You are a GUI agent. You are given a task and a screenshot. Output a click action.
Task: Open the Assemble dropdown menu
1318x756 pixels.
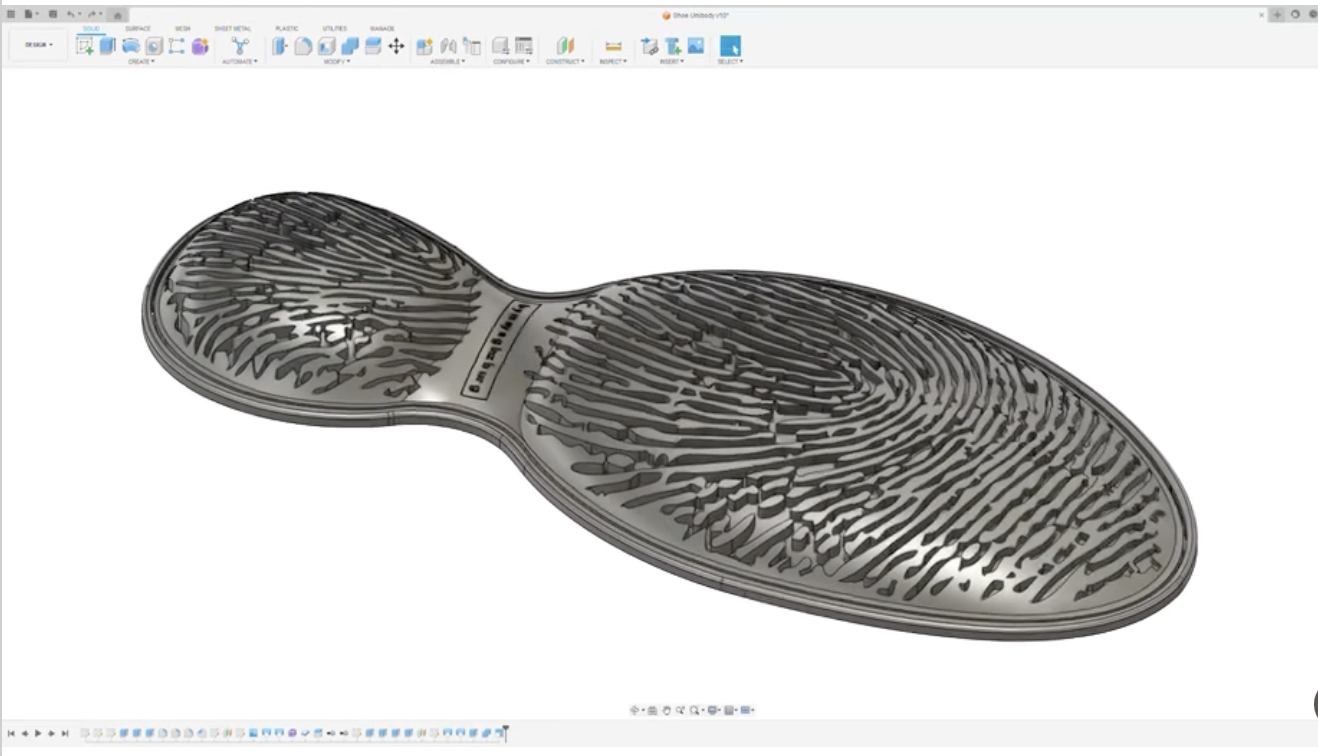tap(447, 62)
